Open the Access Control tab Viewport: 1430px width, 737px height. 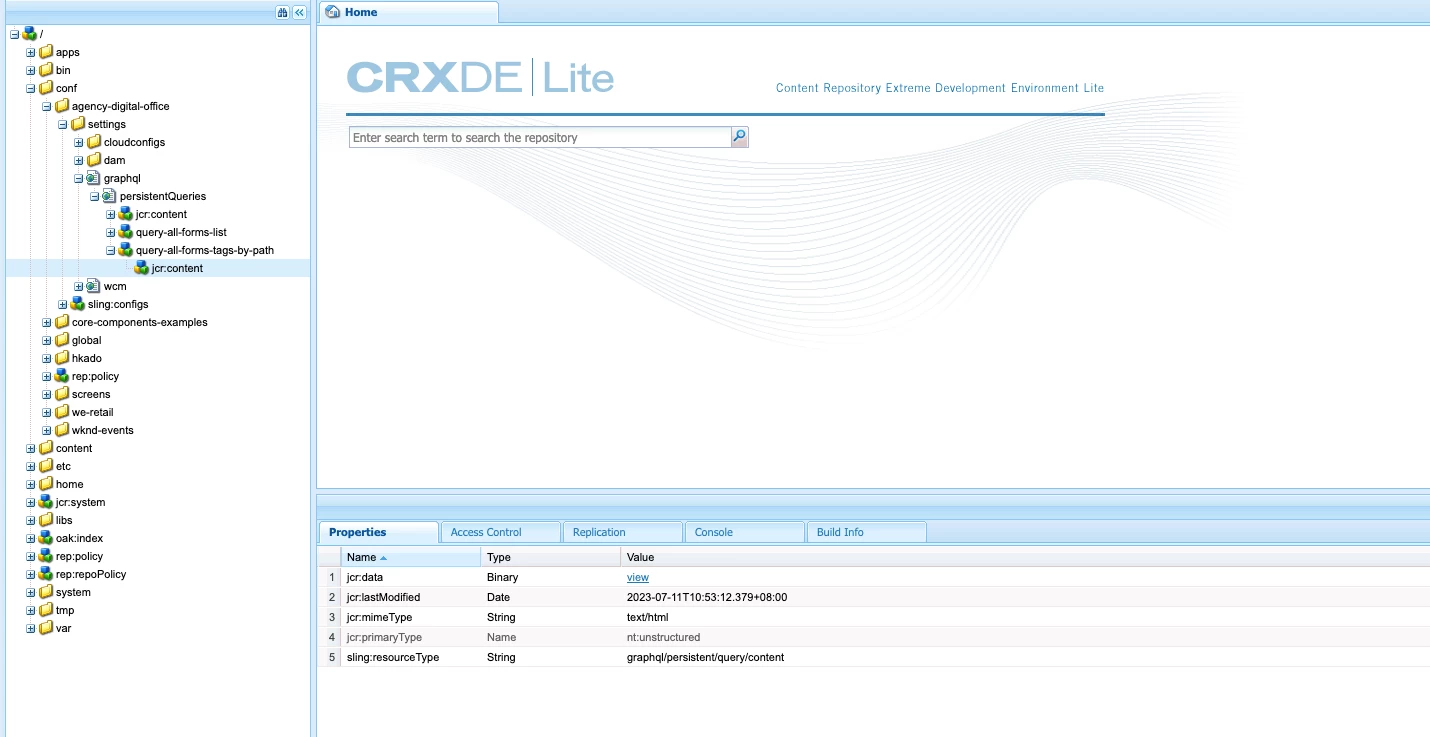coord(500,532)
